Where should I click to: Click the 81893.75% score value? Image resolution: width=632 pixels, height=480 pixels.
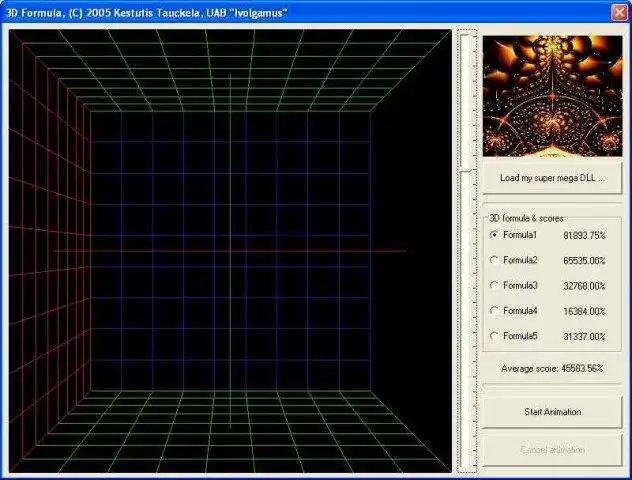pyautogui.click(x=584, y=235)
